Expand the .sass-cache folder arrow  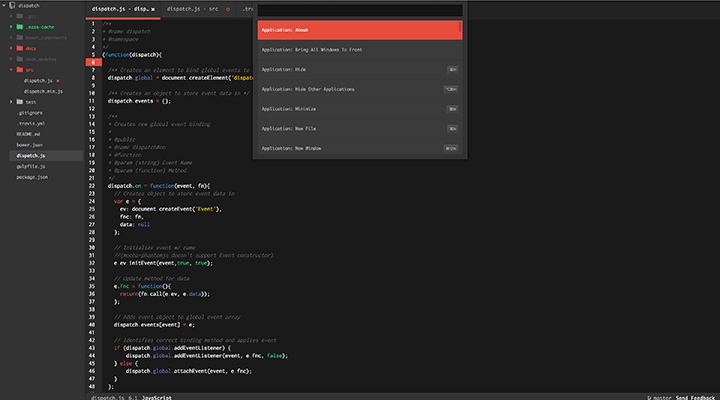pos(11,27)
